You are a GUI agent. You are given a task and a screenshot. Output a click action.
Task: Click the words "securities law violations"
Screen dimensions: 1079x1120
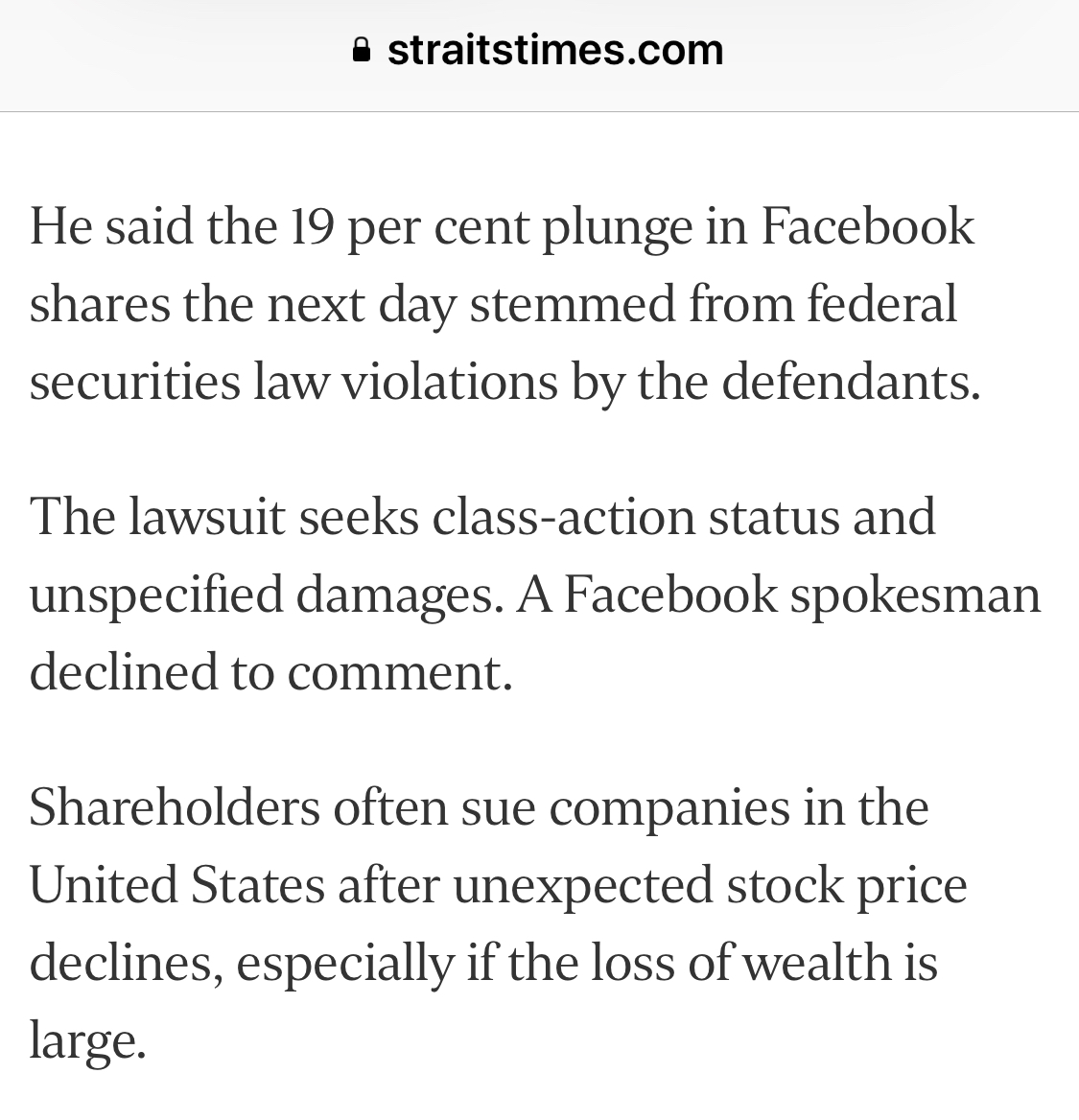293,382
